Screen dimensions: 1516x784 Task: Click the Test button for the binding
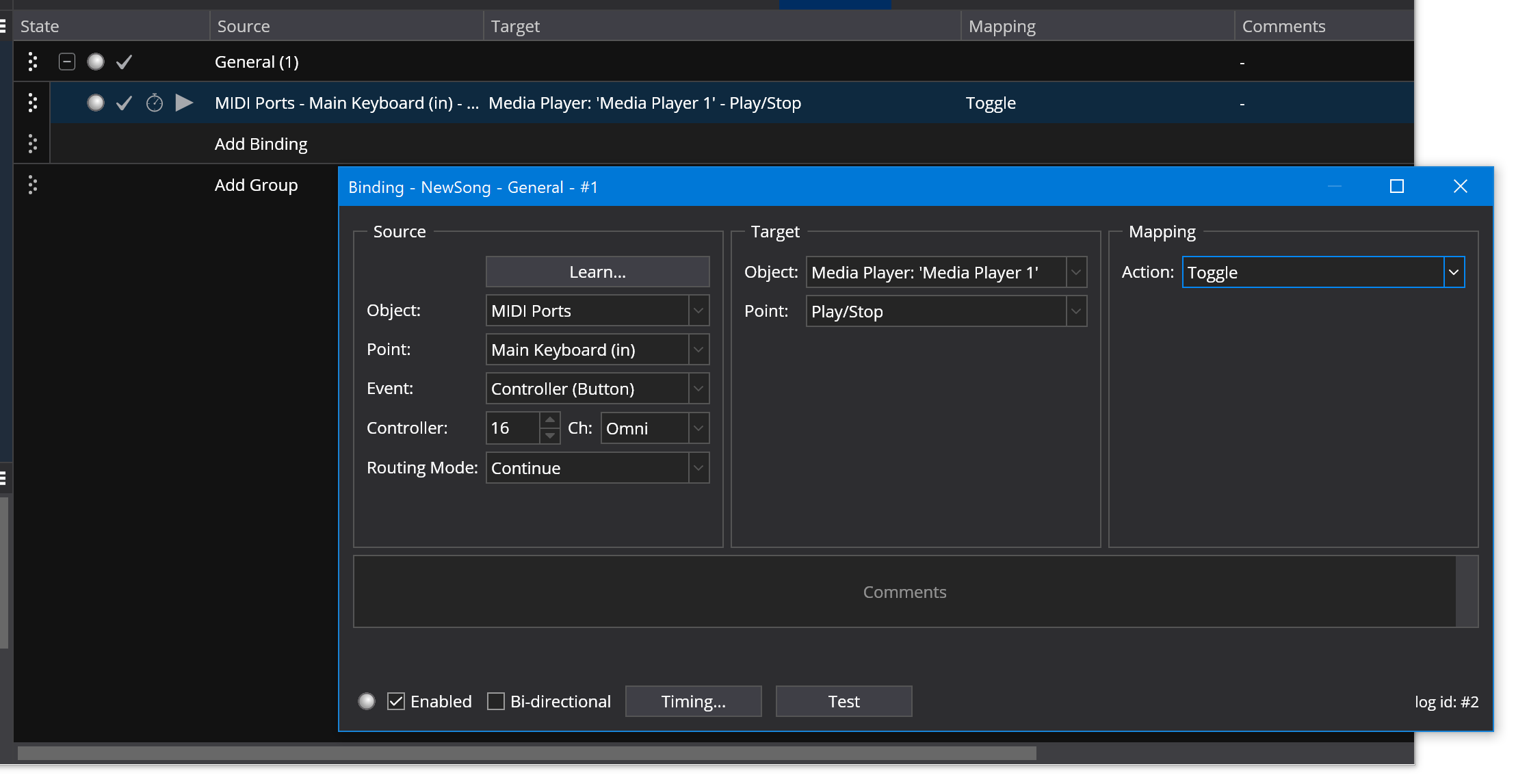(844, 701)
